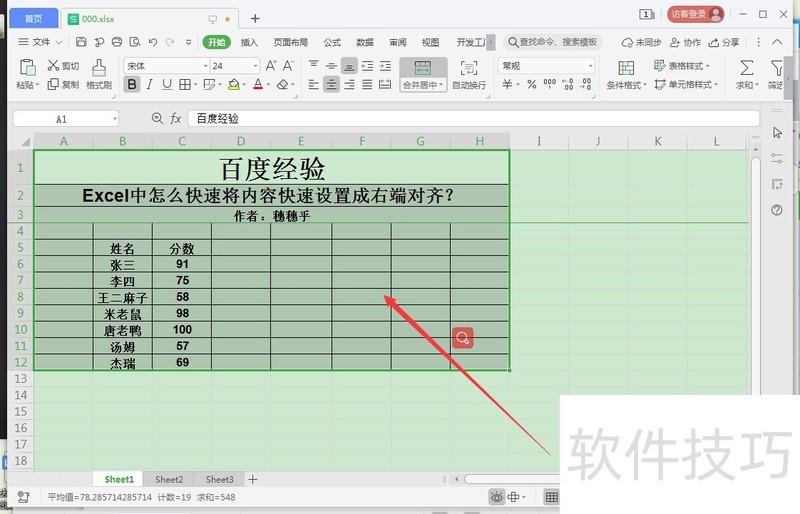Viewport: 800px width, 514px height.
Task: Open Cell Style (单元格样式) dropdown
Action: click(686, 84)
